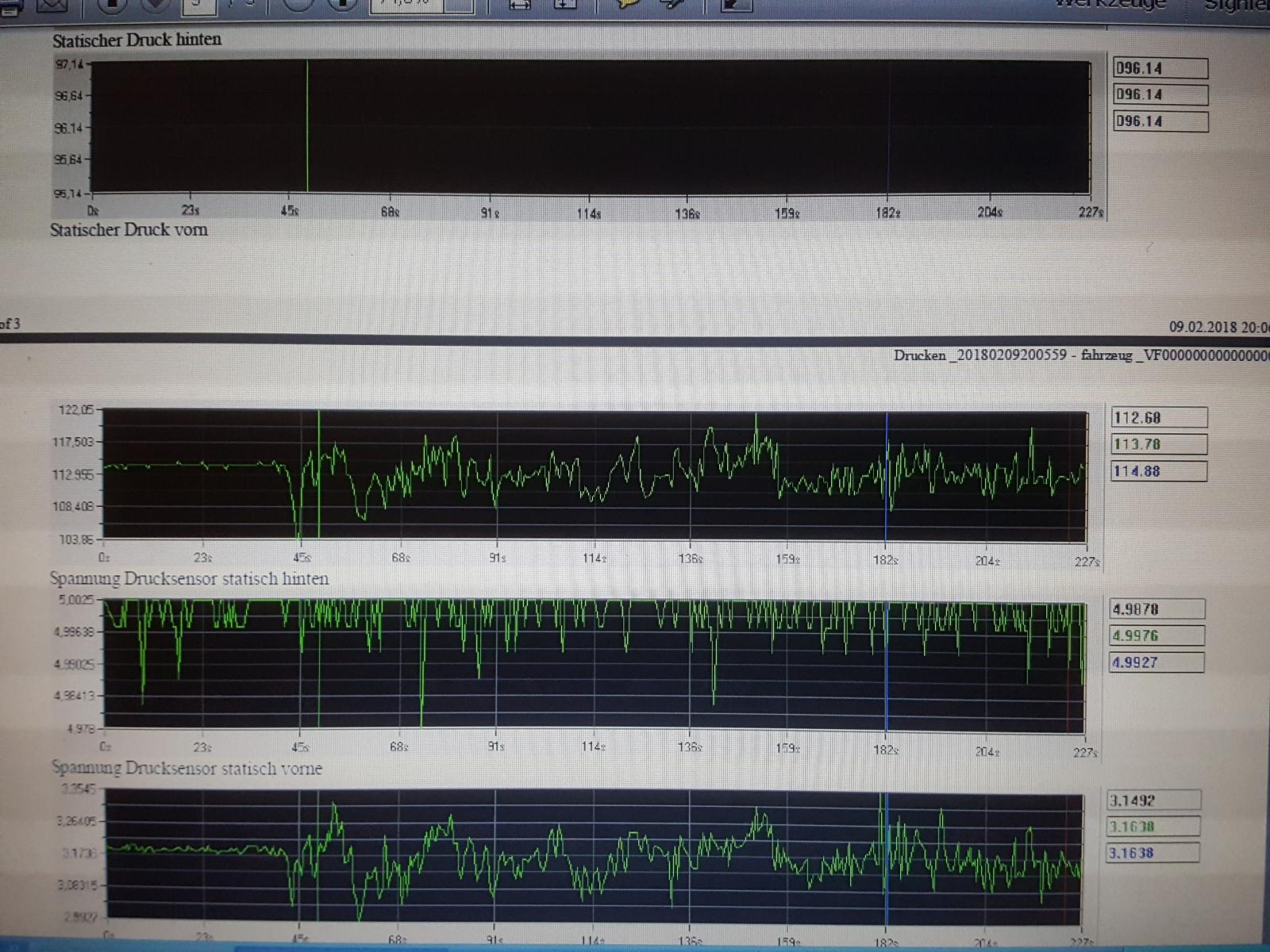Select the blue 4.9927 value box
Screen dimensions: 1270x952
click(1157, 662)
